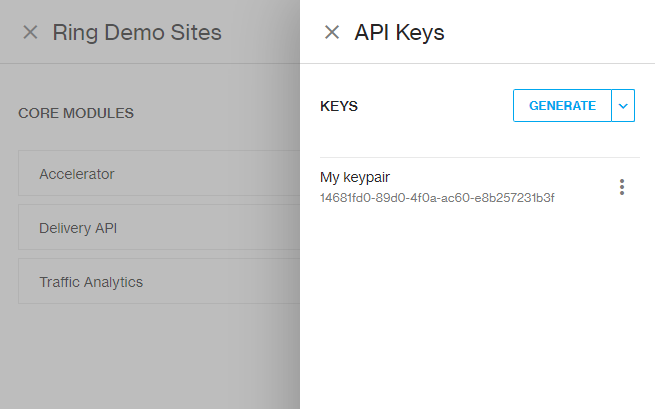Open the three-dot menu for My keypair
This screenshot has height=409, width=655.
pyautogui.click(x=622, y=187)
